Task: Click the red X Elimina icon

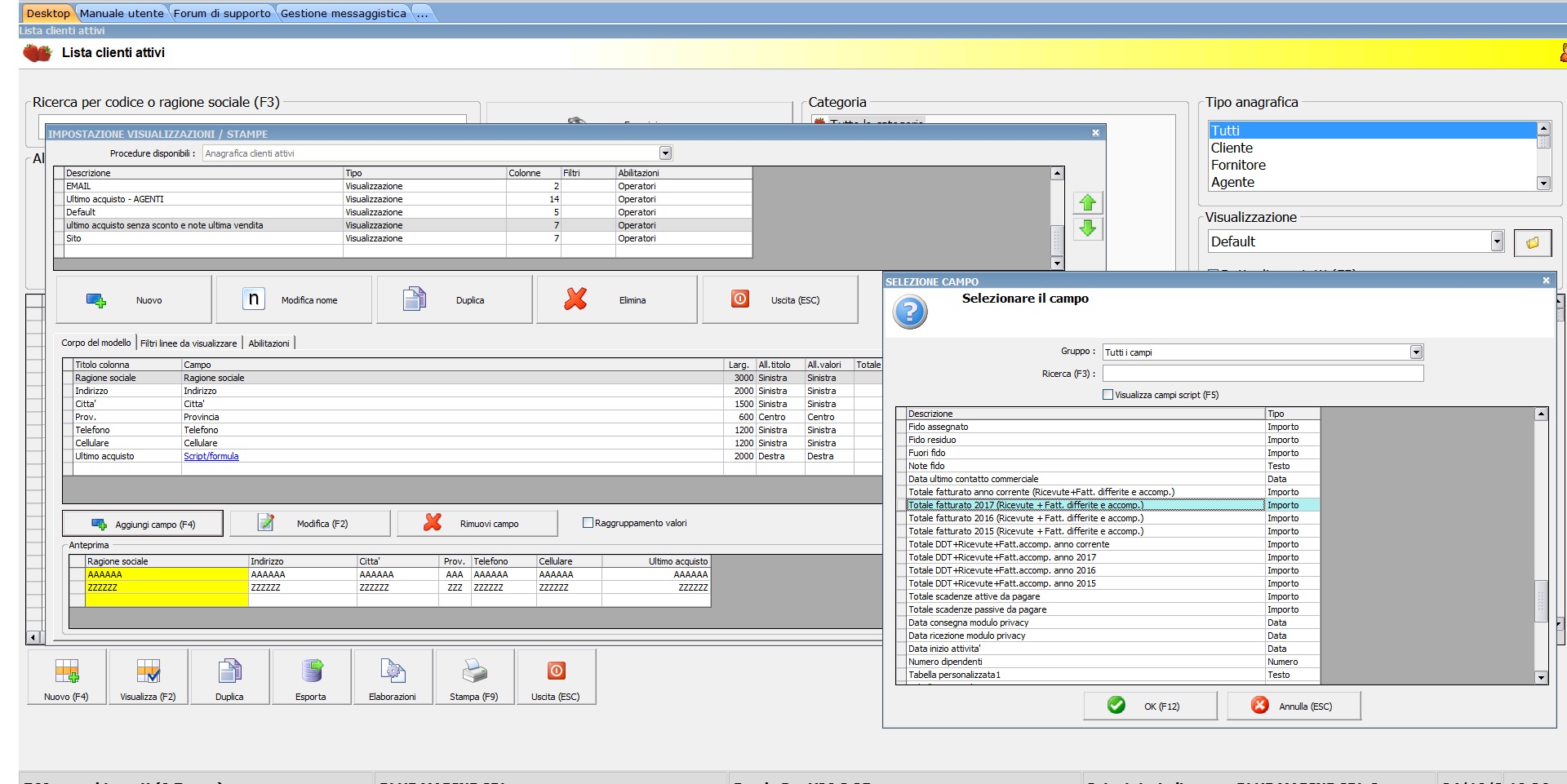Action: (575, 299)
